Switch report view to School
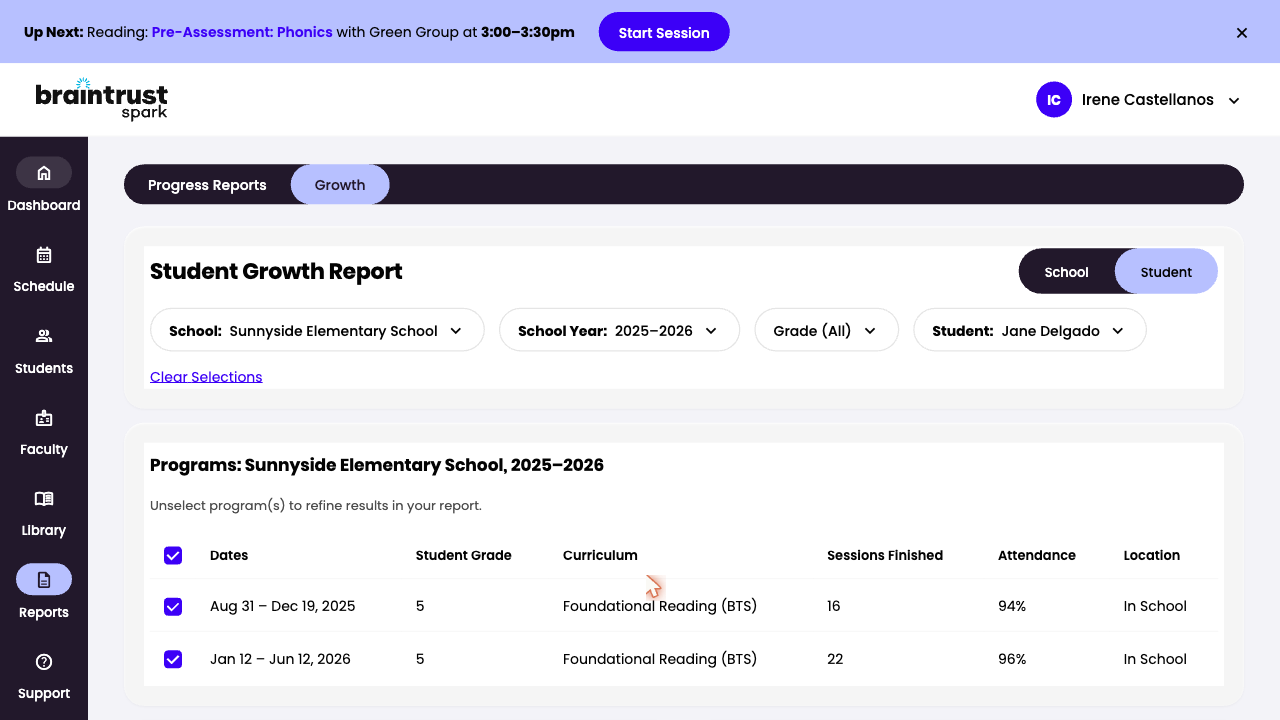This screenshot has height=720, width=1280. click(x=1066, y=272)
